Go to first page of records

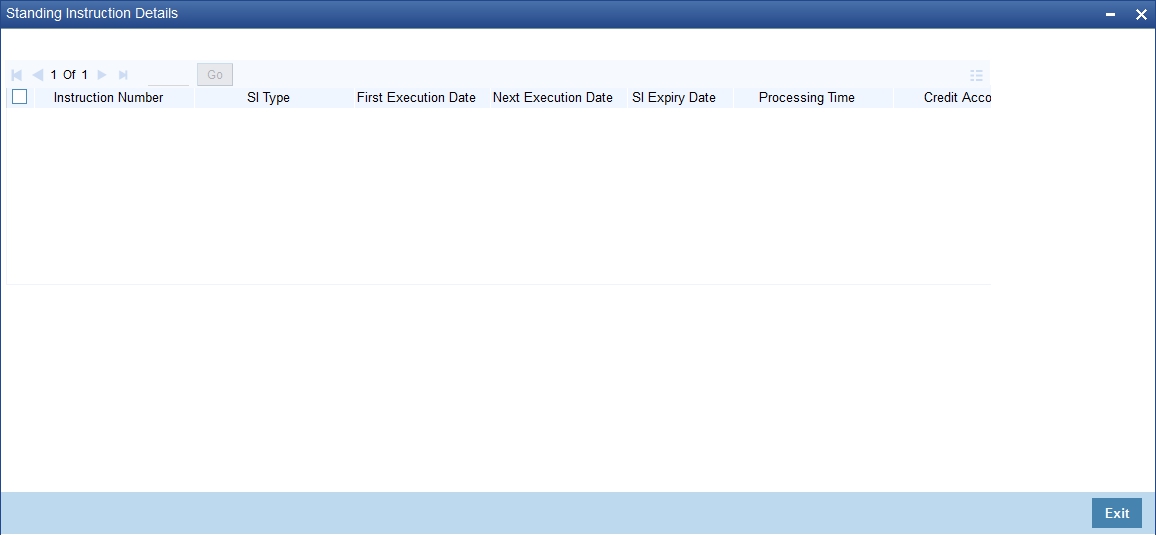pyautogui.click(x=17, y=74)
